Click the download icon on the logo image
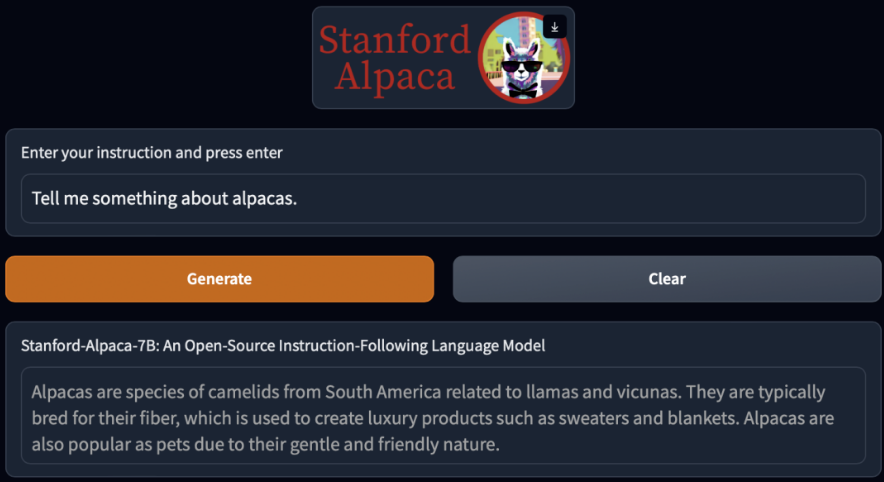The image size is (884, 482). 555,27
